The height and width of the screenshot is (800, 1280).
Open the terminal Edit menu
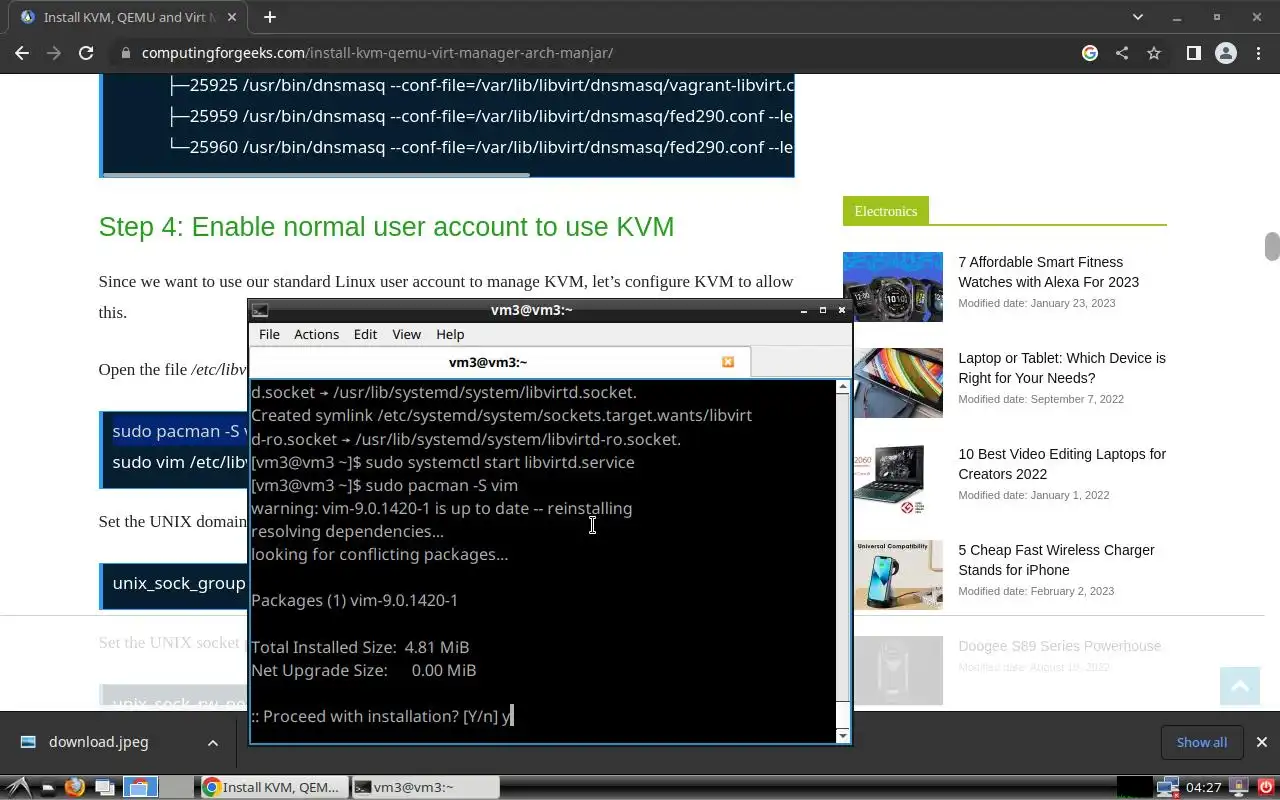click(x=365, y=334)
